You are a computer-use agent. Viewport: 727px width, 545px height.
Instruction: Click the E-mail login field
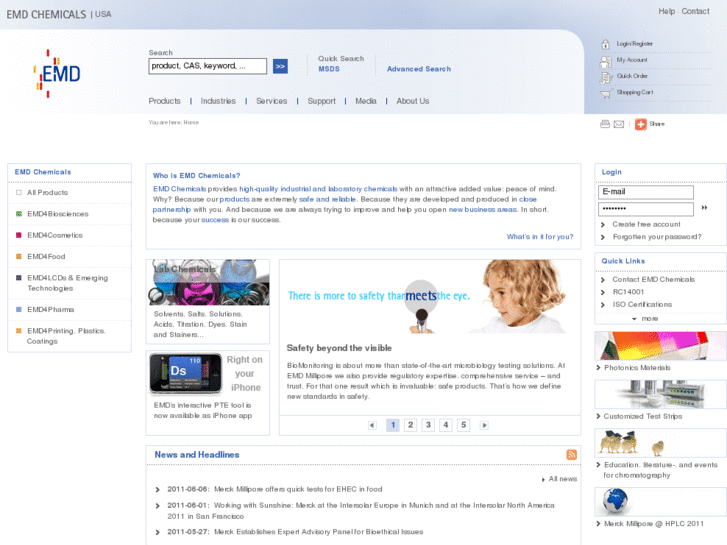tap(646, 192)
